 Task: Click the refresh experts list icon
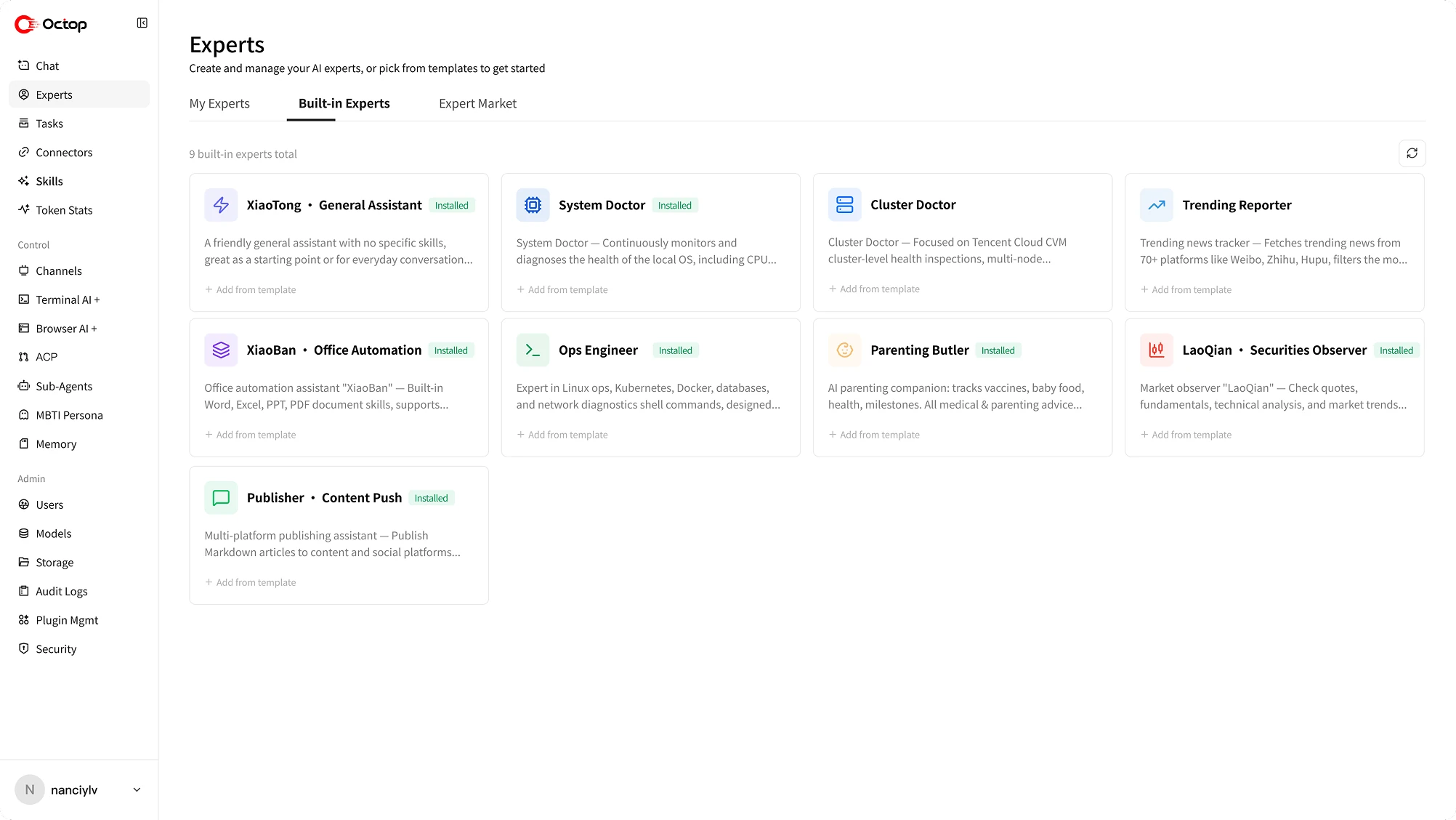(x=1412, y=153)
